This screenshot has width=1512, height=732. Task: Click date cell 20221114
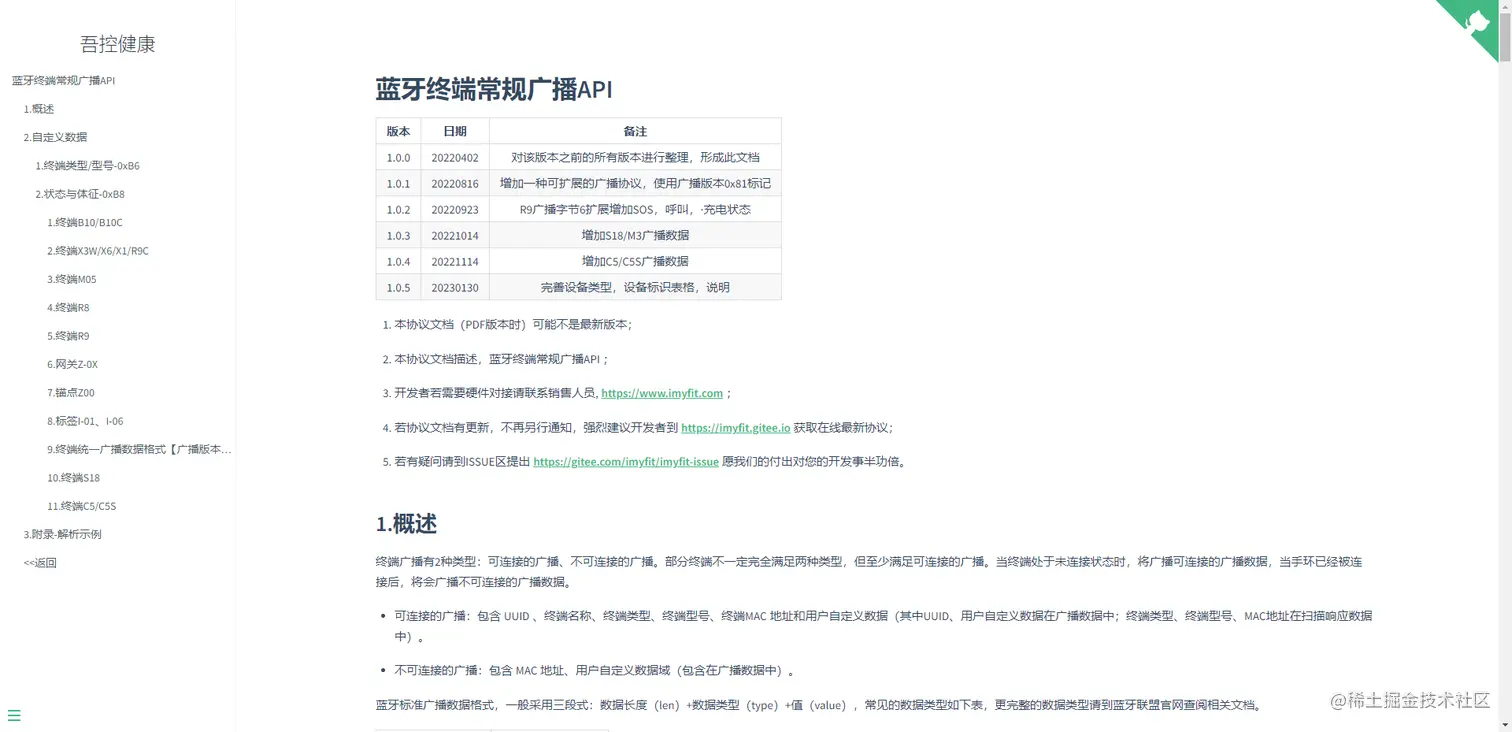455,261
